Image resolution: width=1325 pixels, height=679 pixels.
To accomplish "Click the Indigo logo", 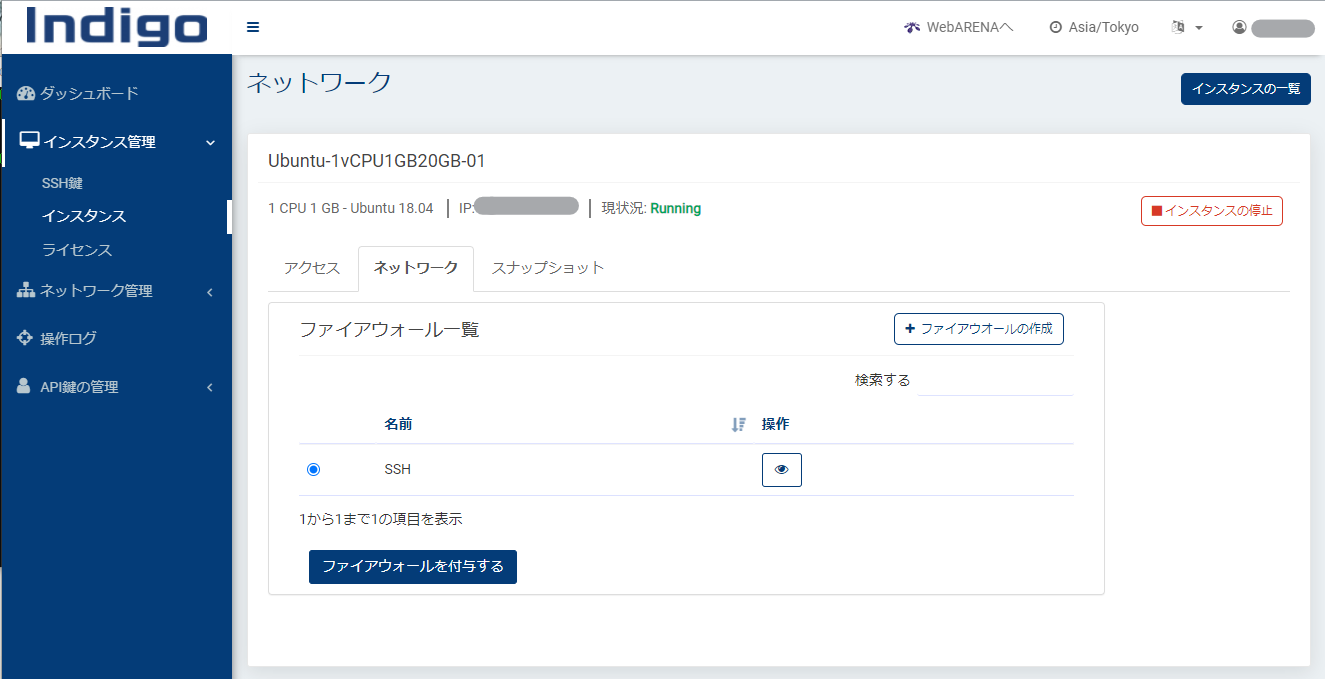I will [x=116, y=27].
